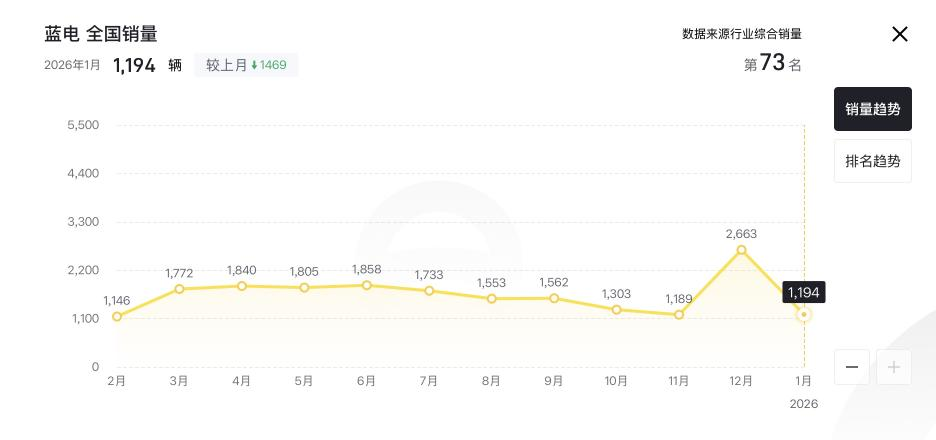Switch to the 销量趋势 tab

[872, 109]
